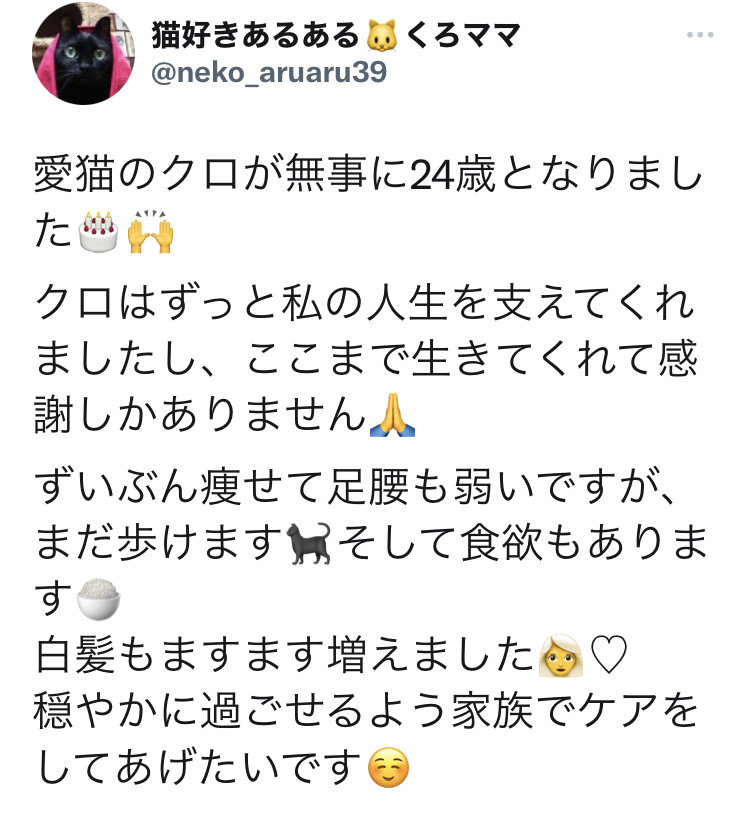Open the black cat profile avatar
This screenshot has width=750, height=819.
84,53
